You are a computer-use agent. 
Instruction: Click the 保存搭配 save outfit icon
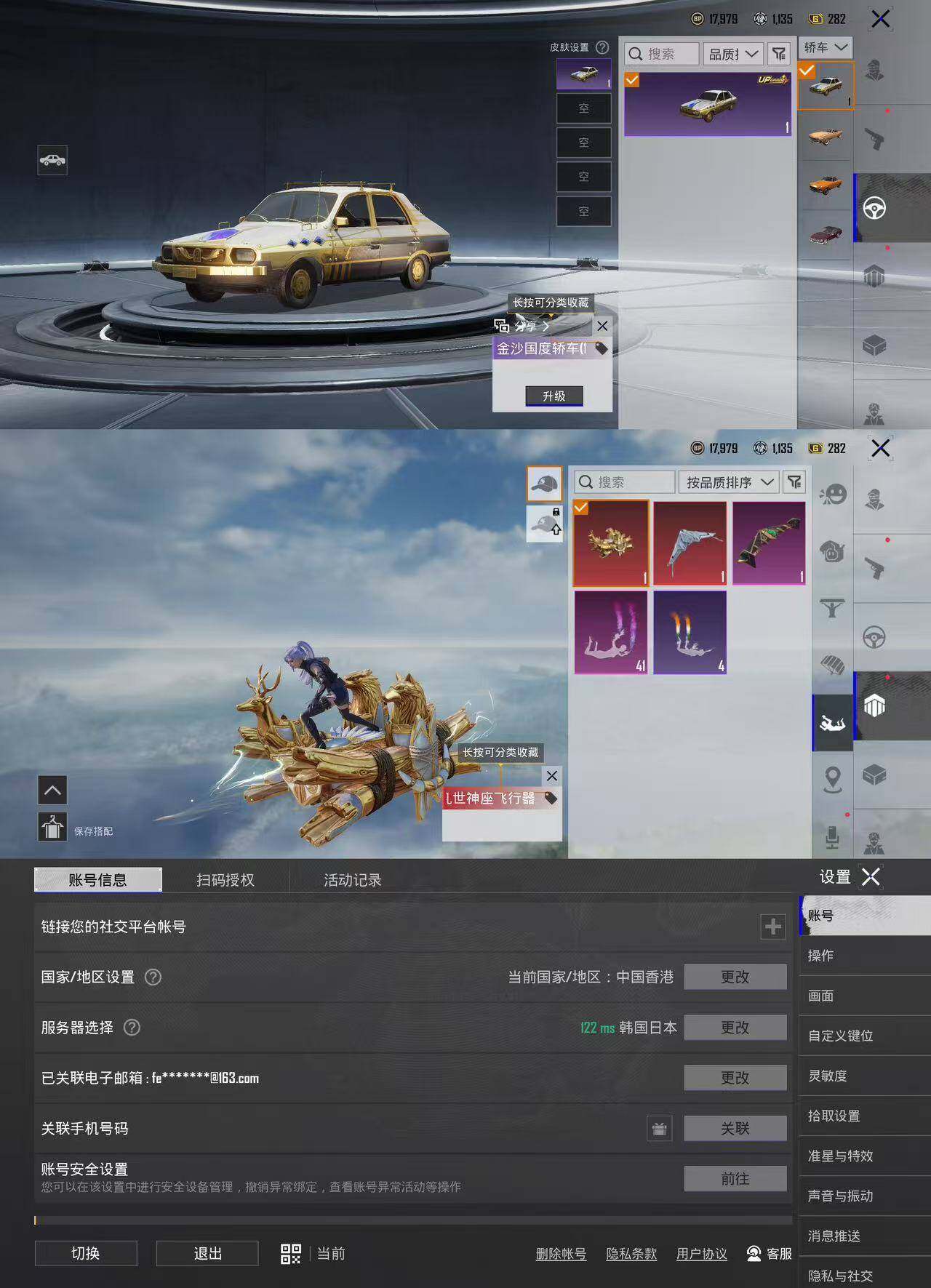(x=52, y=827)
